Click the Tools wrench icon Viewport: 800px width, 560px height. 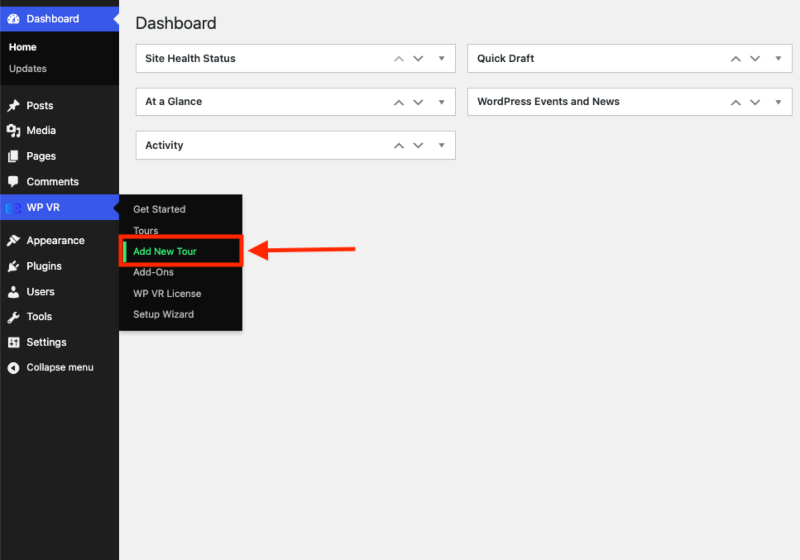(13, 317)
